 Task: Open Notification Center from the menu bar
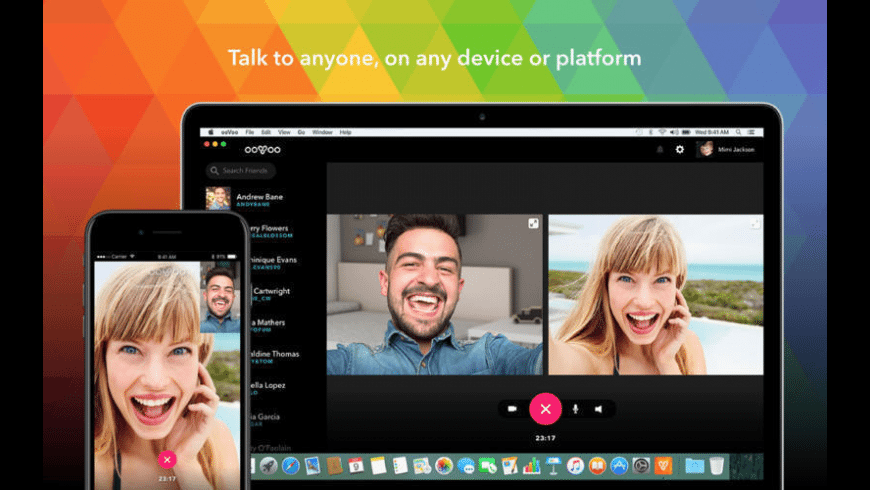(751, 133)
